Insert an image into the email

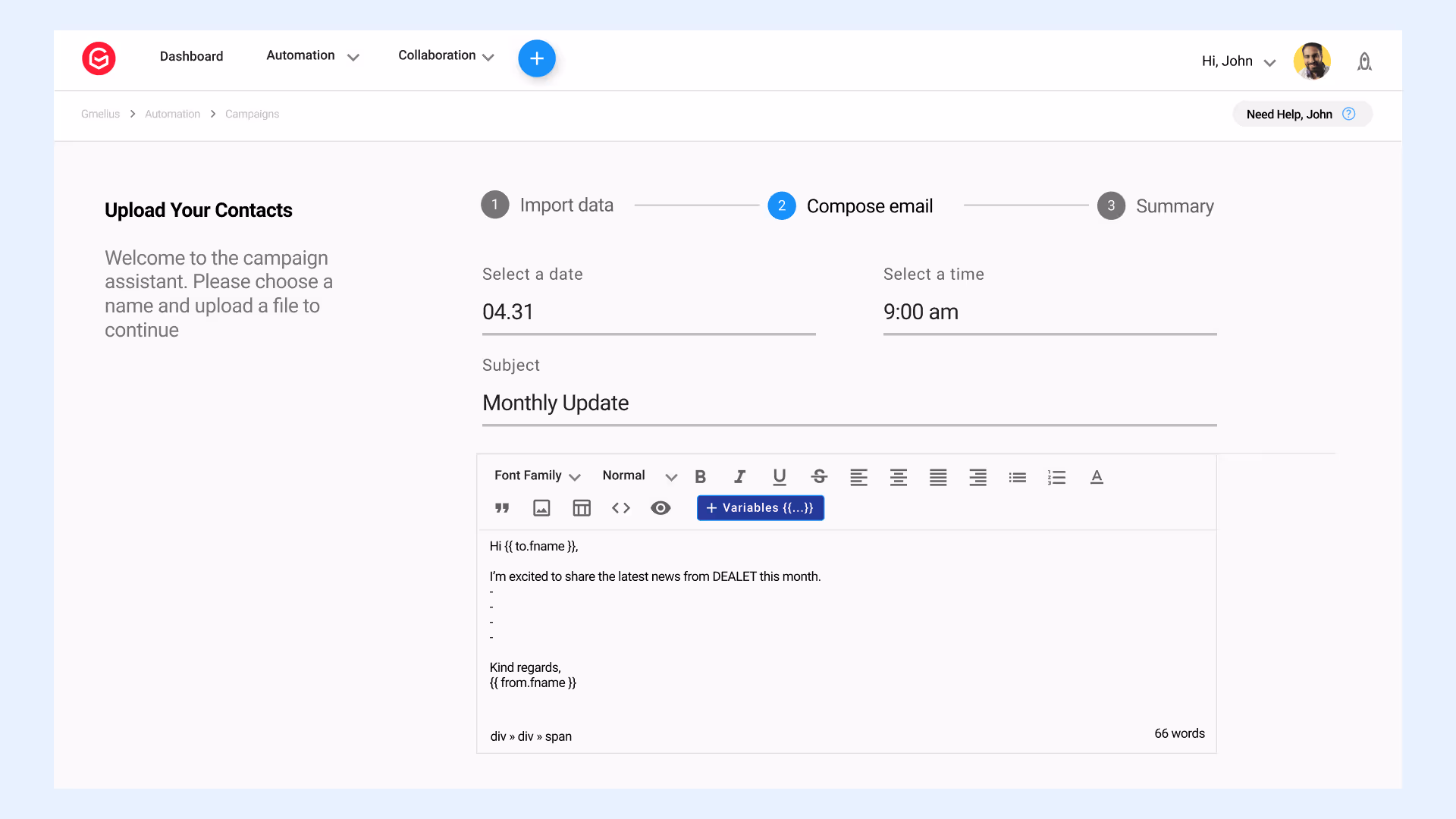point(541,508)
